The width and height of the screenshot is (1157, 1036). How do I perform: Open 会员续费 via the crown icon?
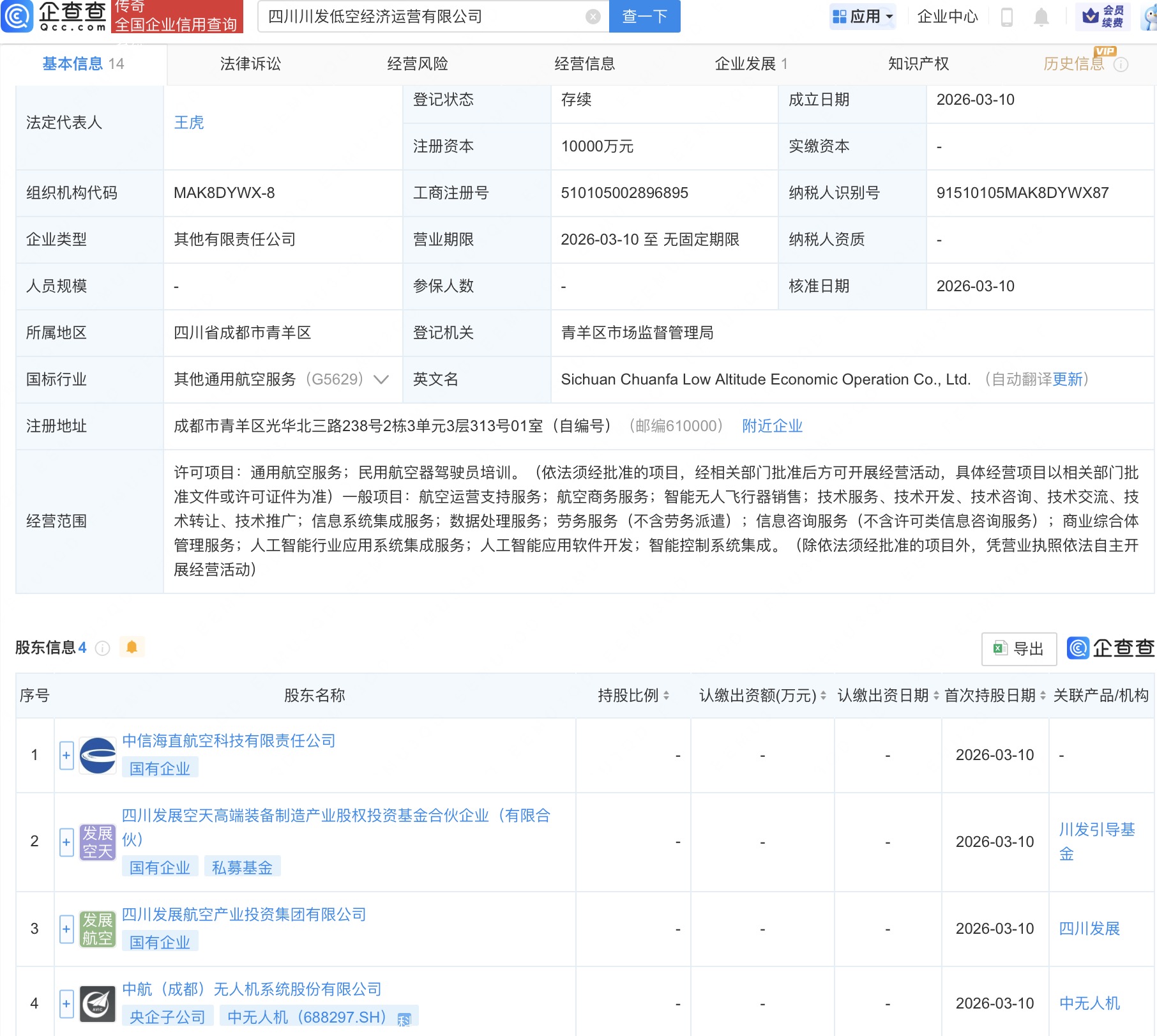[1093, 16]
